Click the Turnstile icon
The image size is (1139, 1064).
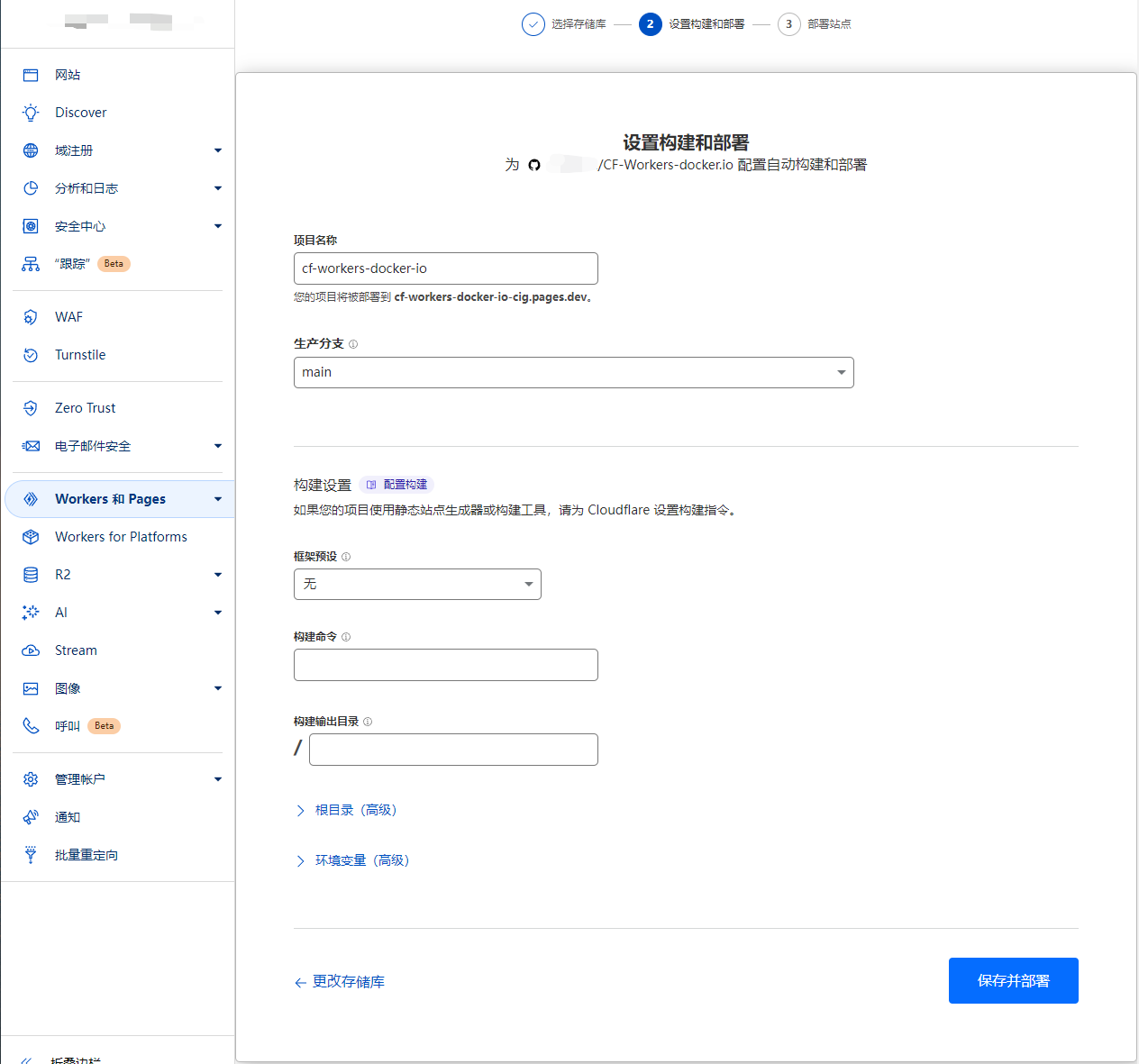pos(31,355)
